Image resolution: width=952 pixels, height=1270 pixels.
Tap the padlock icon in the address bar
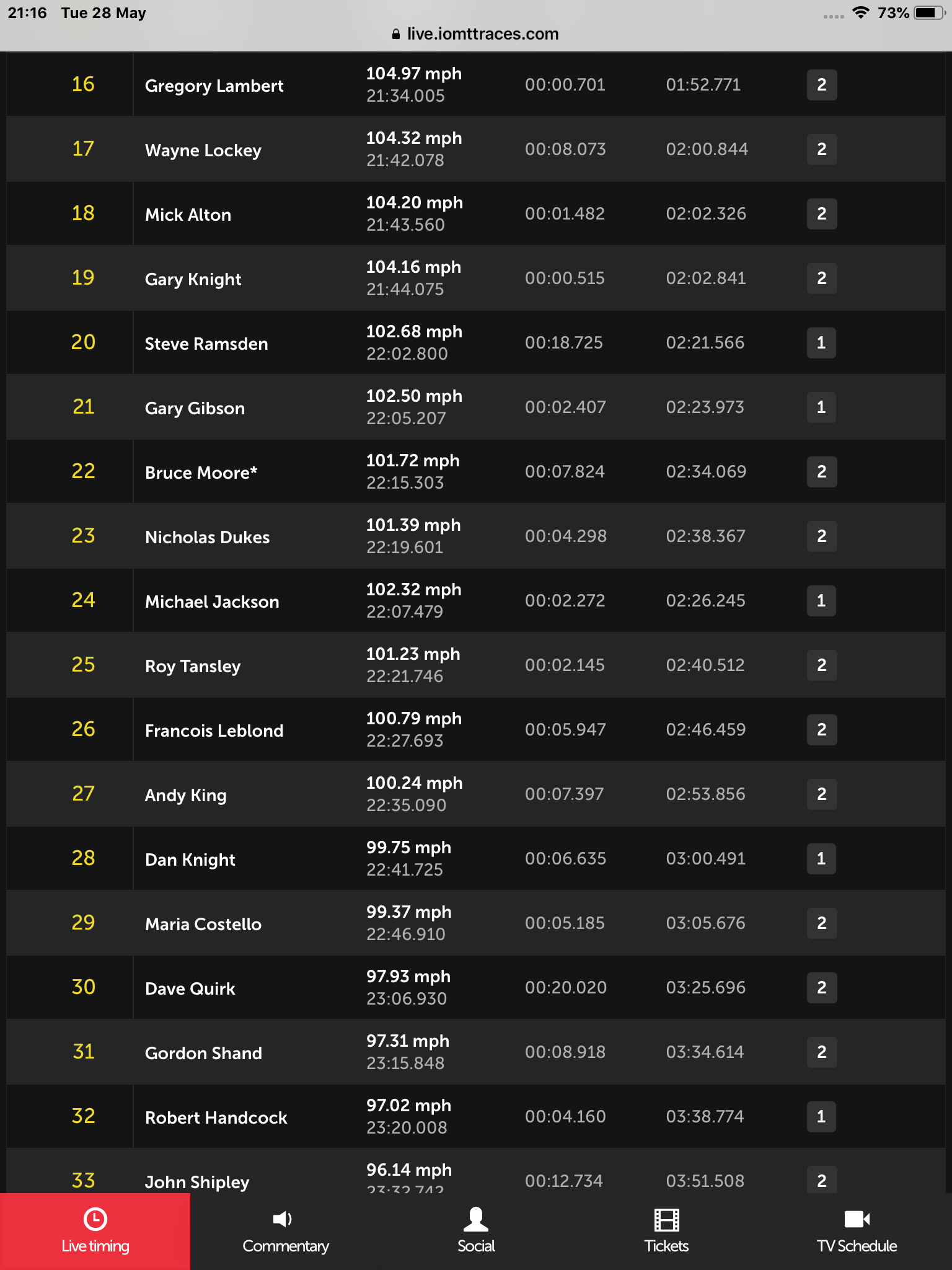tap(396, 34)
